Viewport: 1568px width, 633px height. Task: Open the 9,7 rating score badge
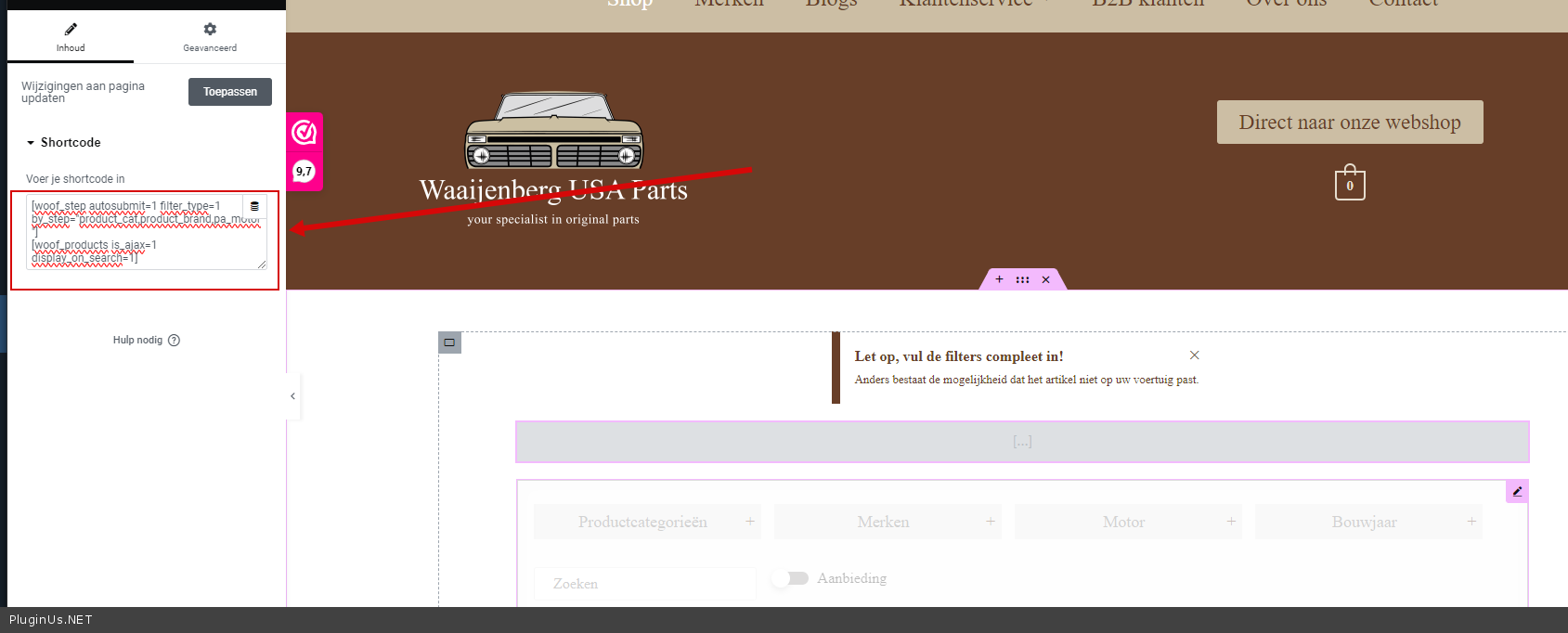click(x=305, y=172)
